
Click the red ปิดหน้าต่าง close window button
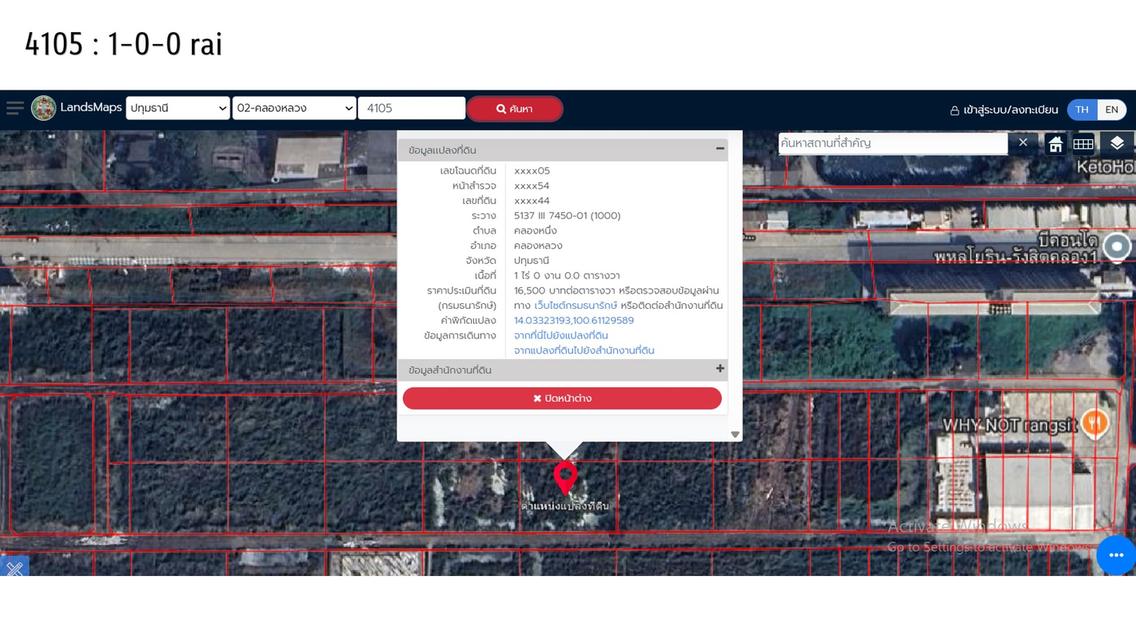tap(562, 398)
